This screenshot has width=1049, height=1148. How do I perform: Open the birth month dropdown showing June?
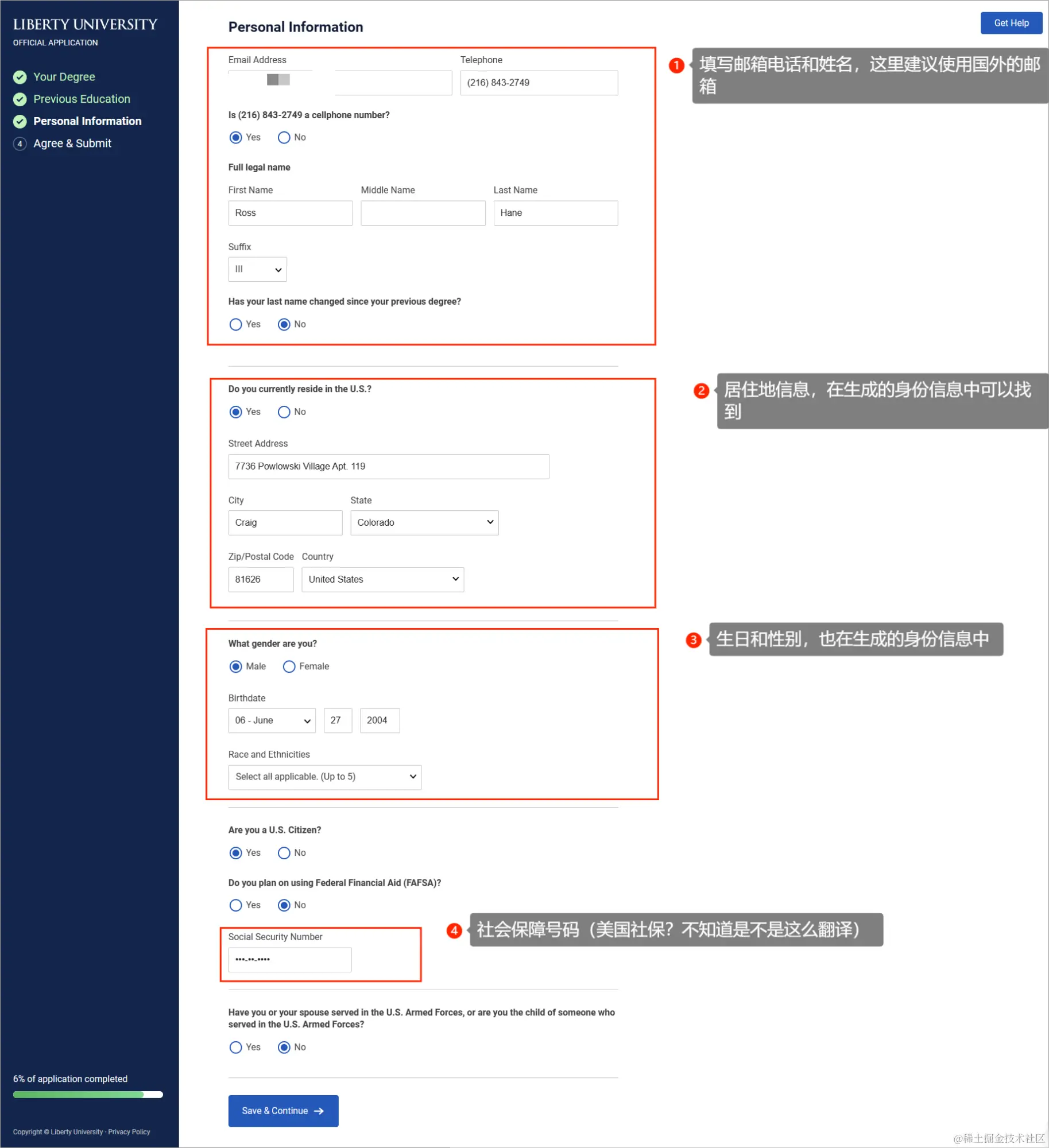[x=271, y=720]
